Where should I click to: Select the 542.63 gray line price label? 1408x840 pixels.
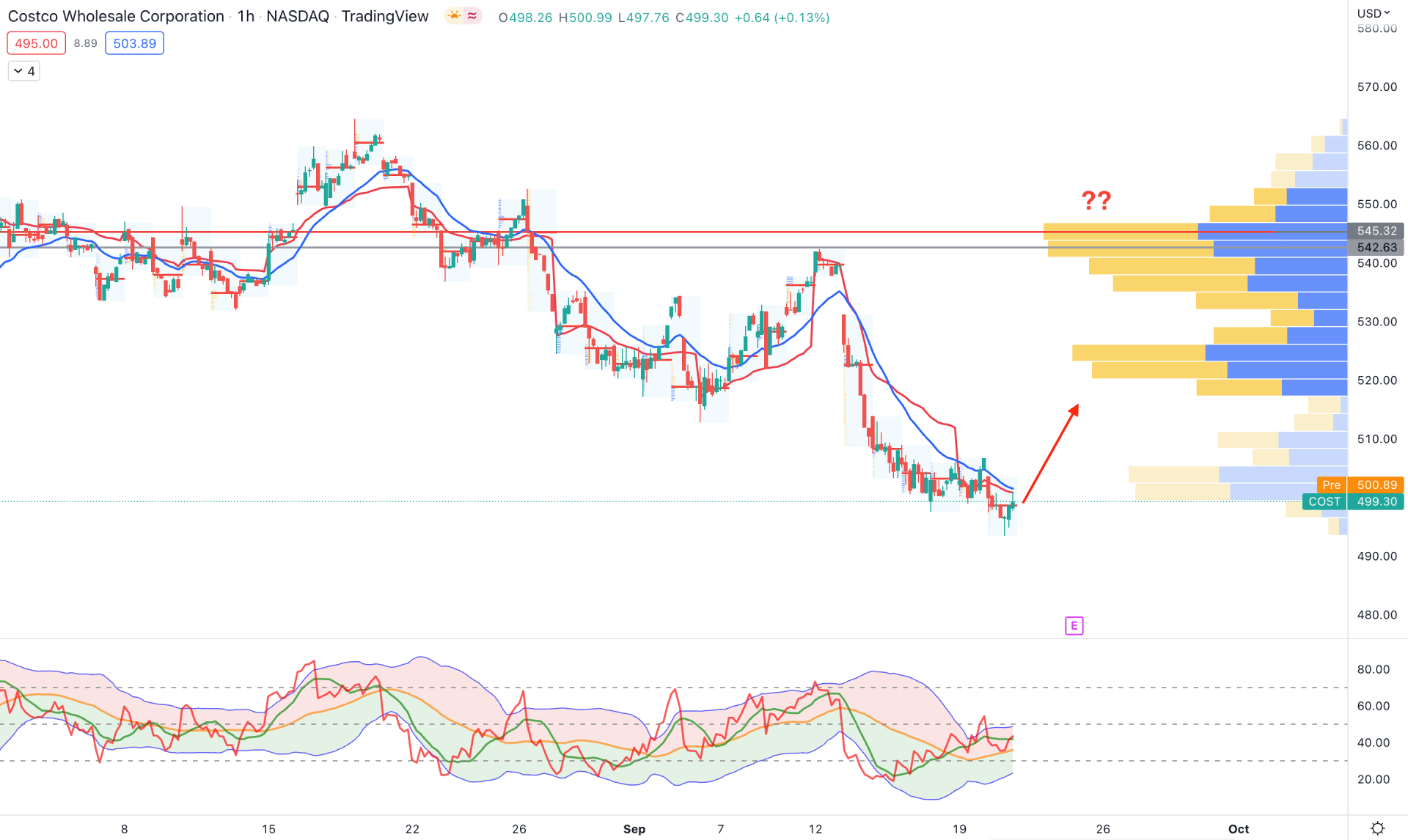click(x=1376, y=248)
